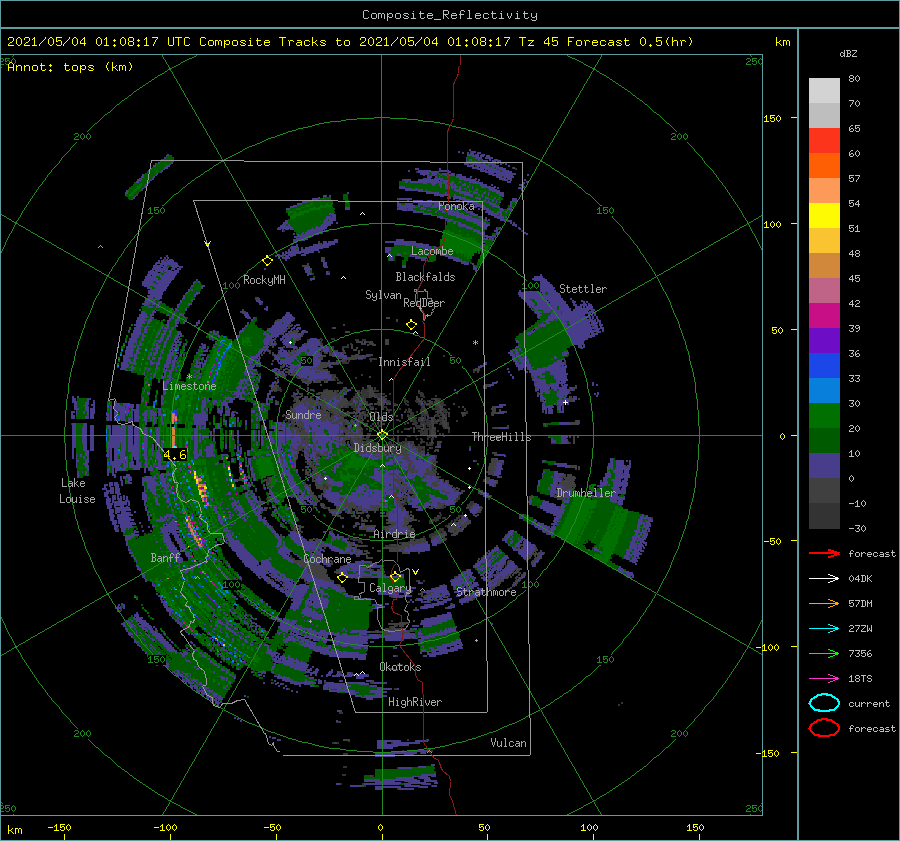This screenshot has width=900, height=841.
Task: Click the cyan current ellipse legend icon
Action: point(824,703)
